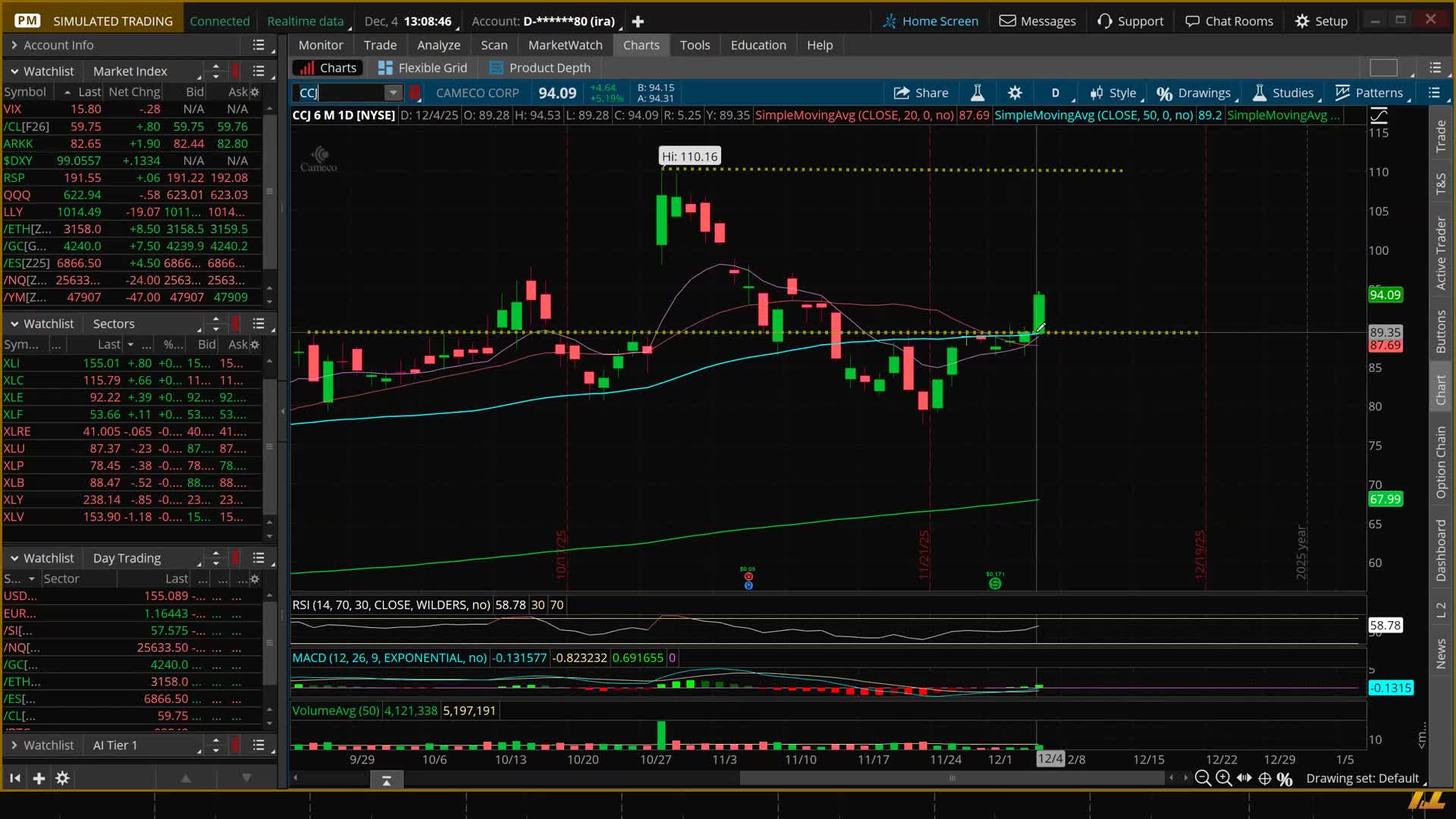The width and height of the screenshot is (1456, 819).
Task: Expand the Account Info section
Action: pos(14,45)
